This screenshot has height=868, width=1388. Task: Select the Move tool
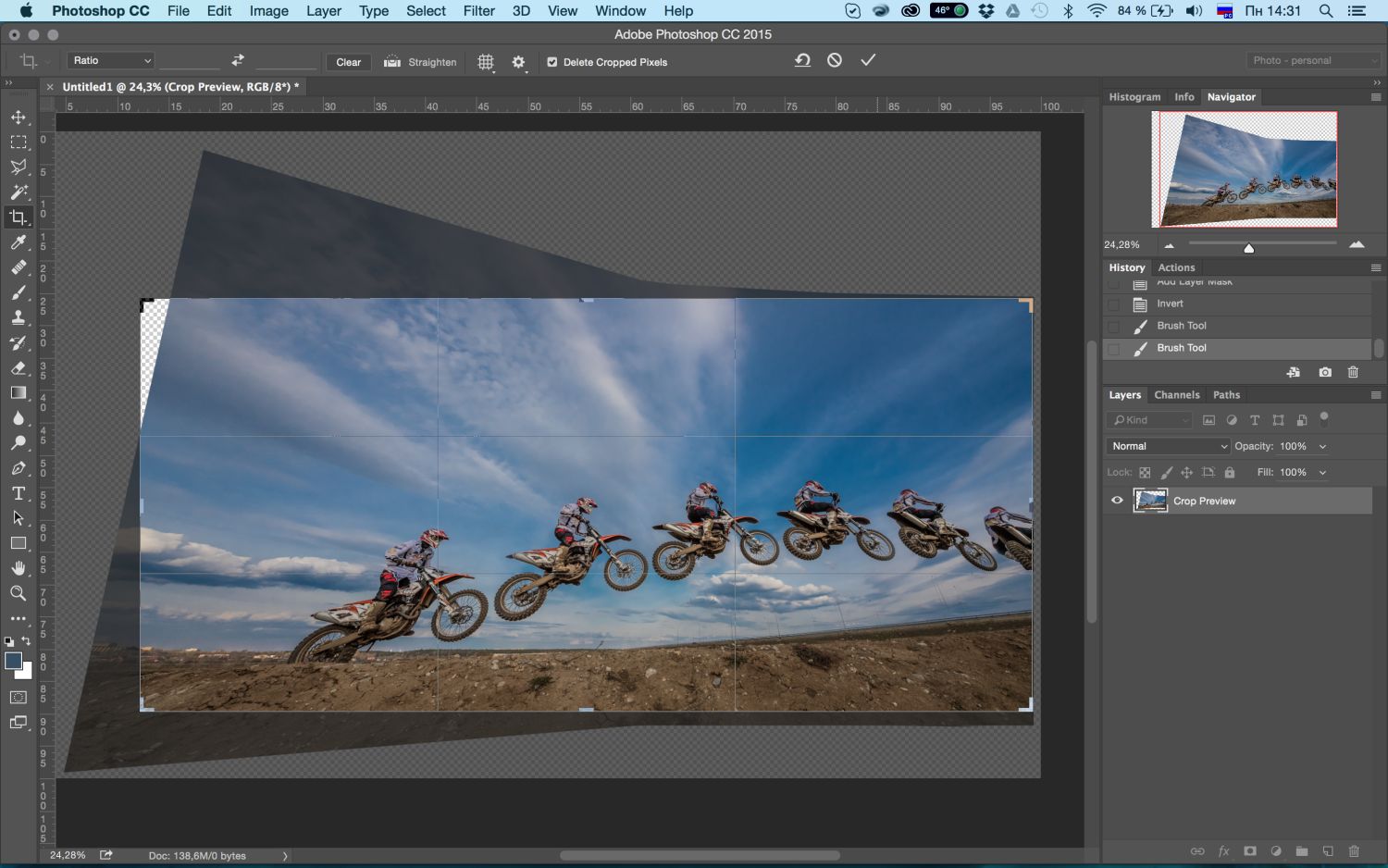(19, 118)
